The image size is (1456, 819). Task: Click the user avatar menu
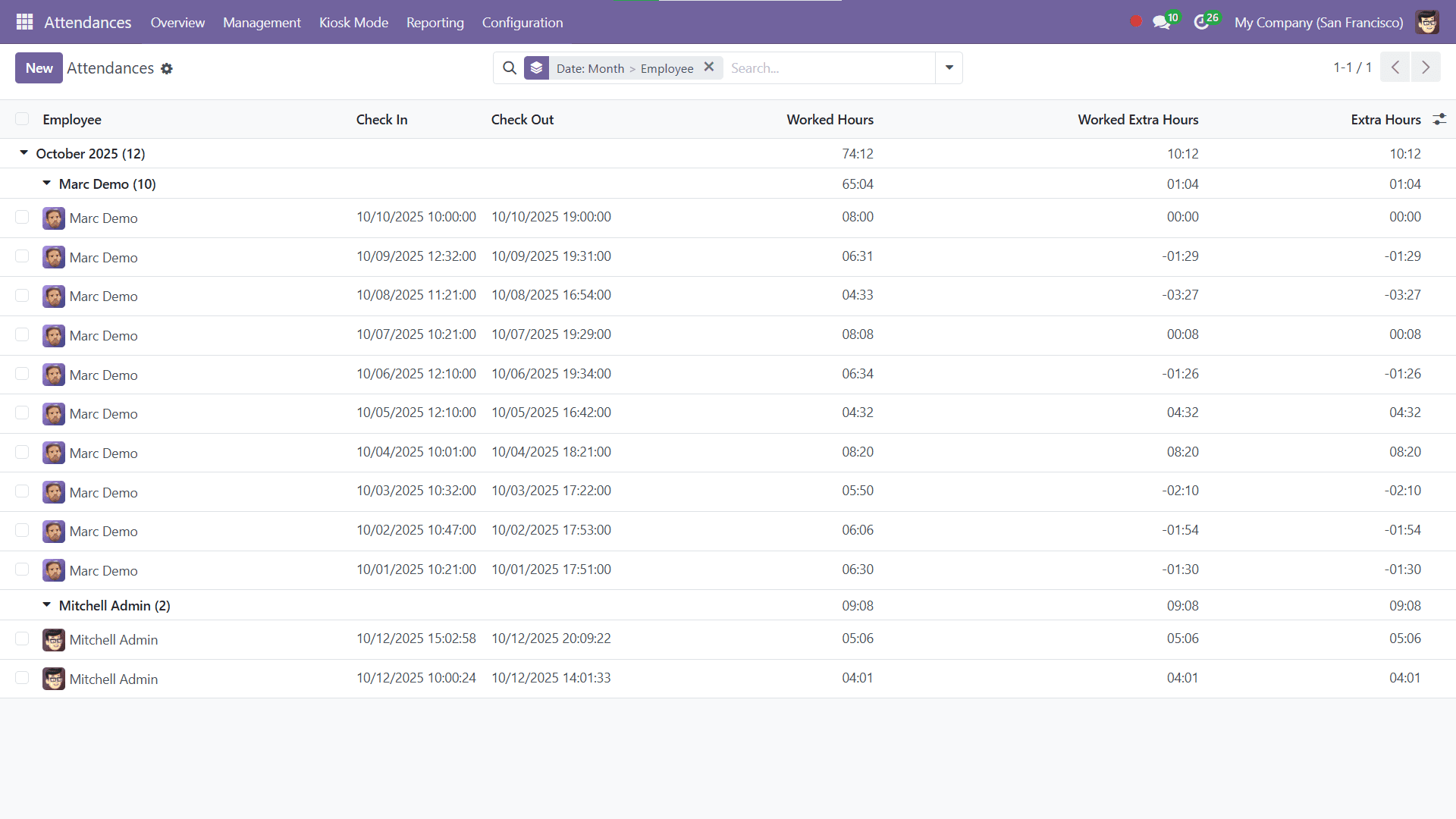1427,22
